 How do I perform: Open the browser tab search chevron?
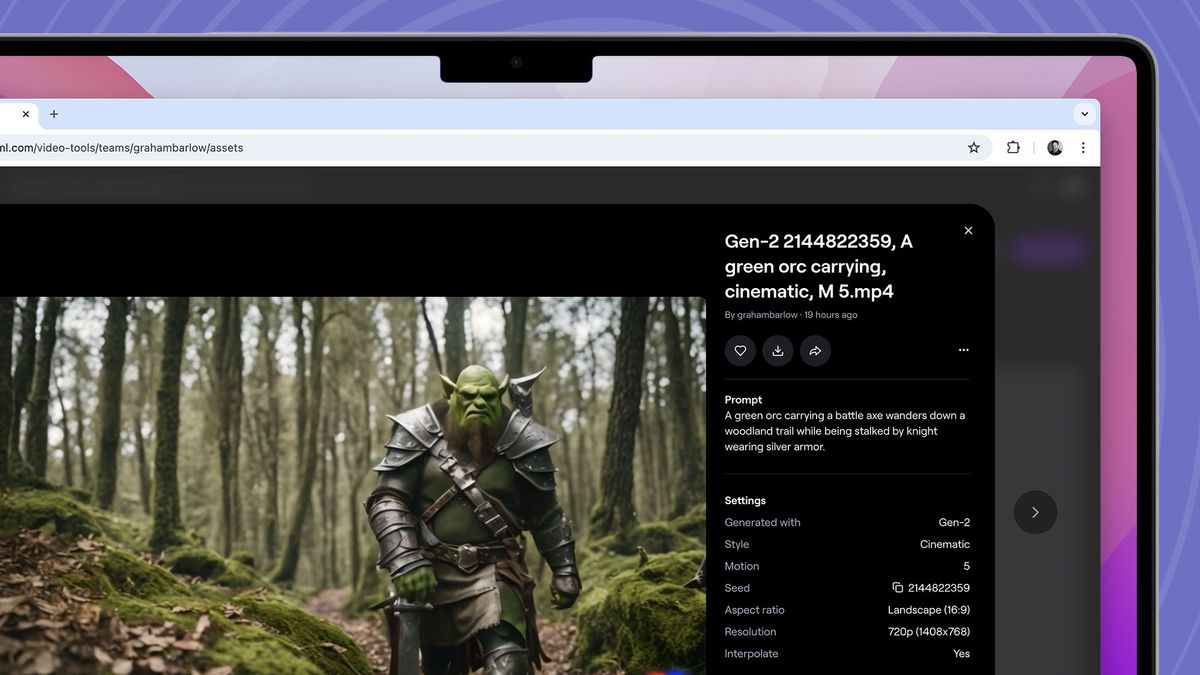tap(1085, 113)
